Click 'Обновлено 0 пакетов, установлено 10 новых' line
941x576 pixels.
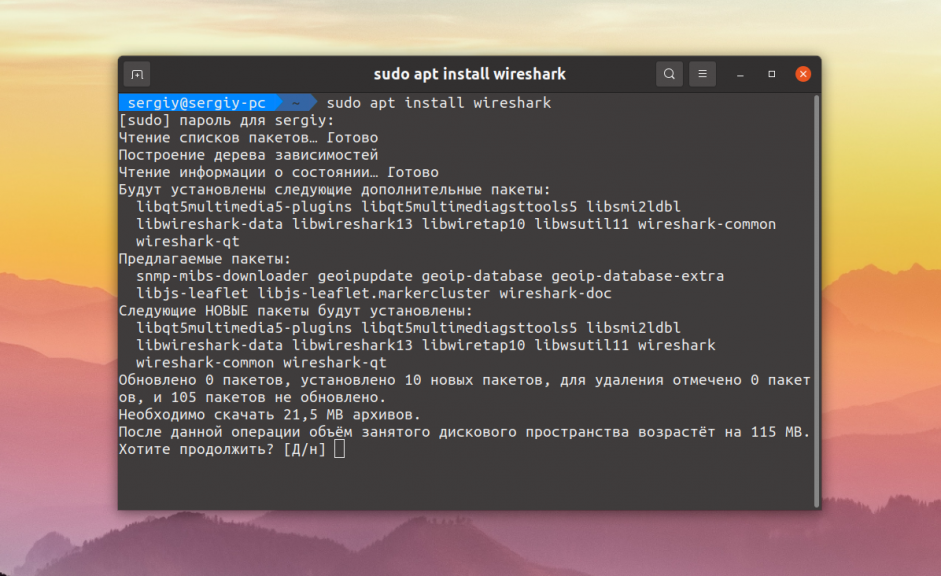(x=464, y=380)
